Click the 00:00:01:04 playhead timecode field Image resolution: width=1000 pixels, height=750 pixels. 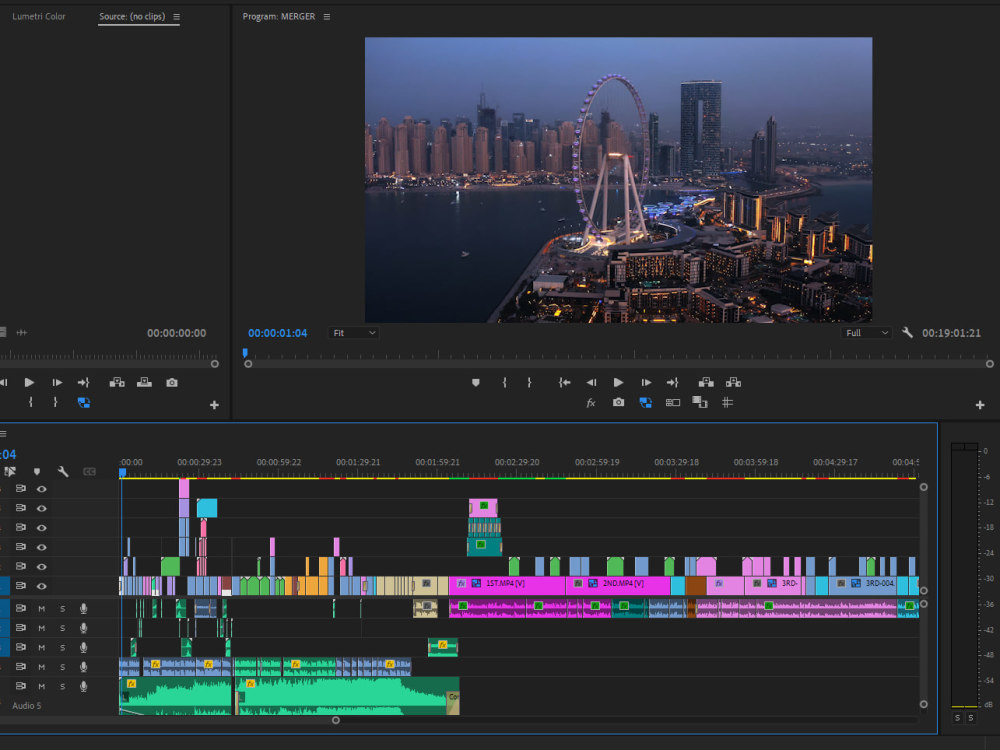click(x=277, y=333)
